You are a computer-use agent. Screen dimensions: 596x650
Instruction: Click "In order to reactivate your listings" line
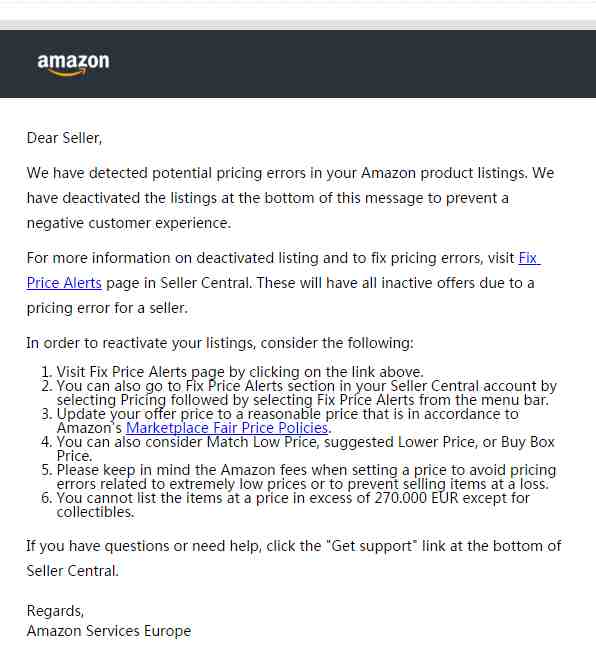(220, 343)
